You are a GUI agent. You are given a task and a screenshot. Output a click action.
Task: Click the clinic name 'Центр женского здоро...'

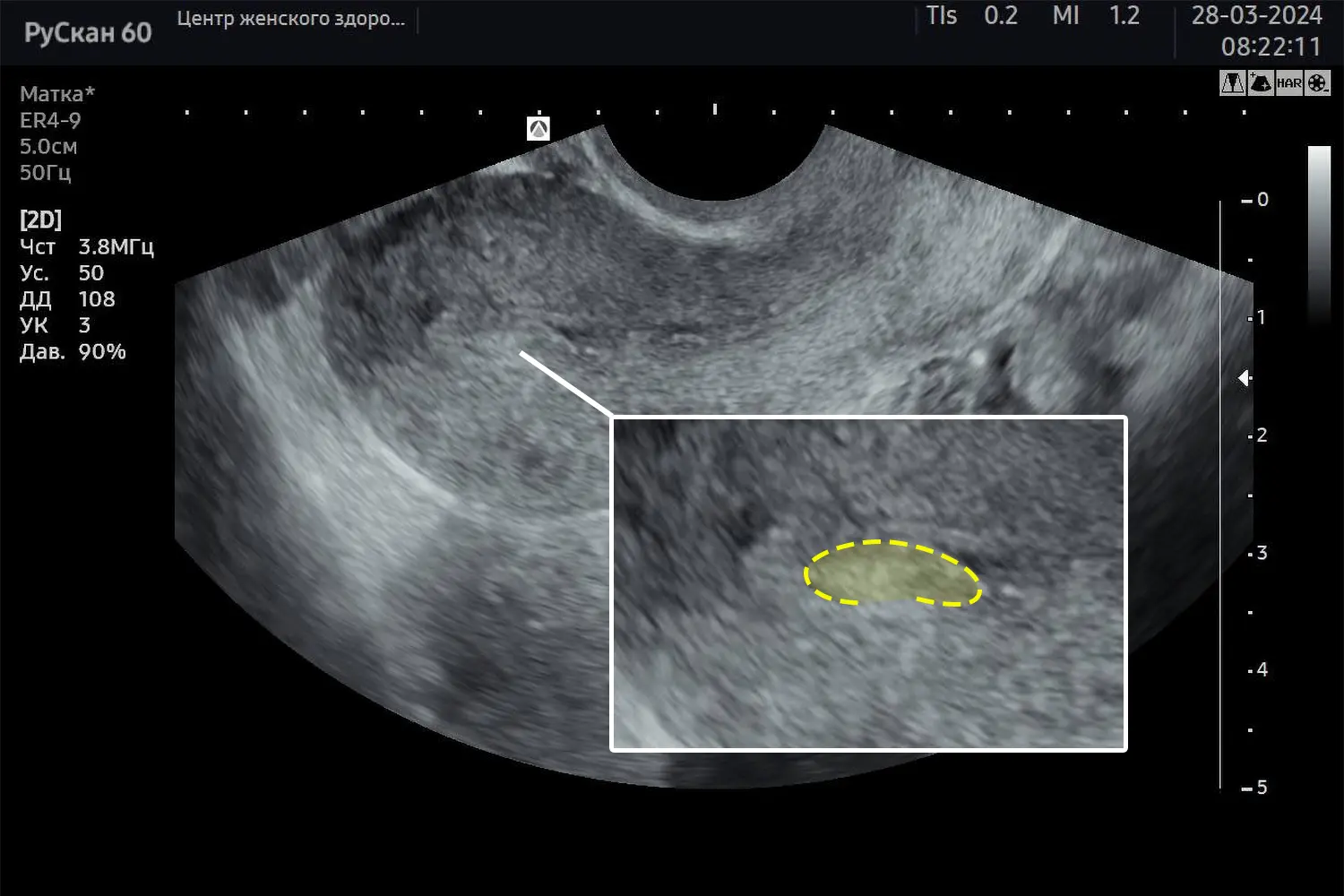coord(291,19)
